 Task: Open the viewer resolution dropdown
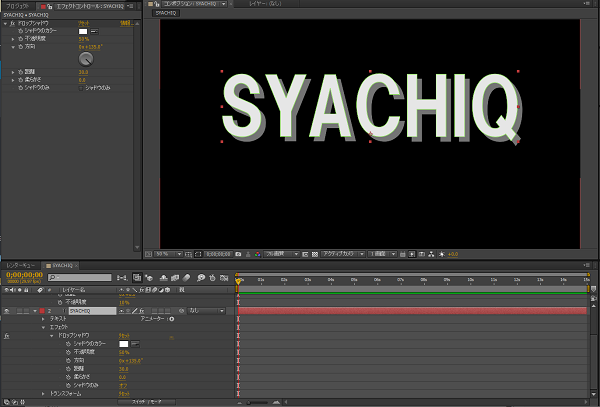tap(280, 253)
